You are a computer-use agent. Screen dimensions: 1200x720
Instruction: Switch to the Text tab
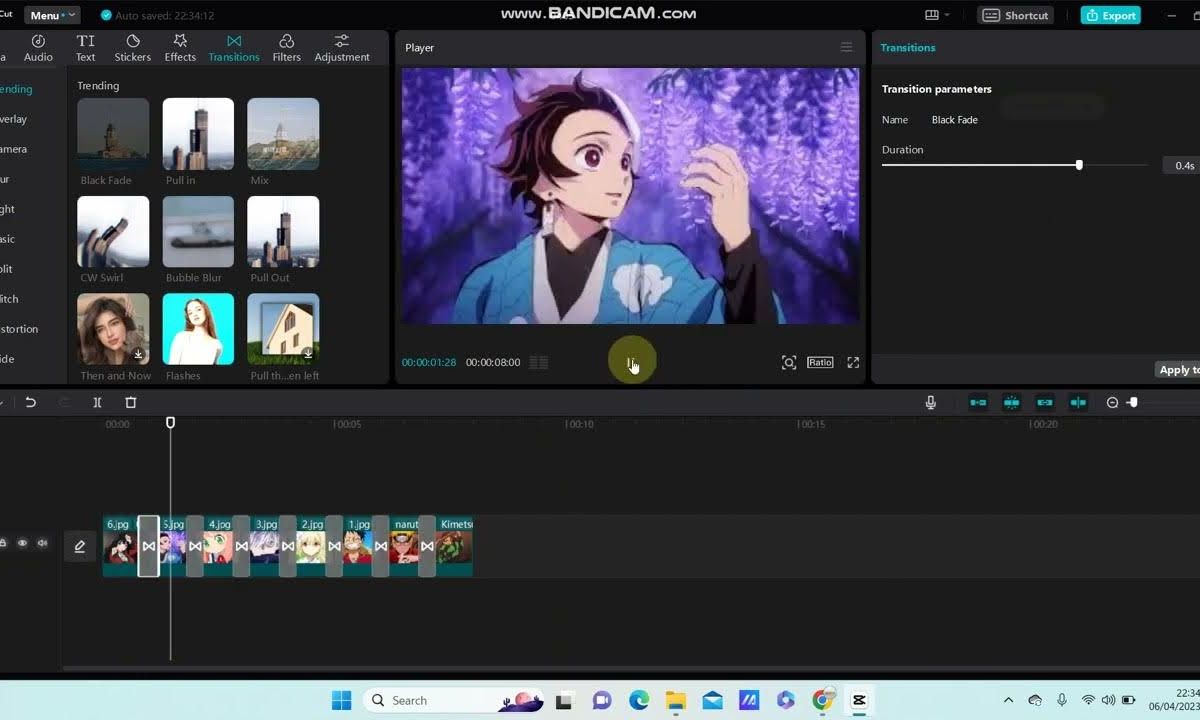pyautogui.click(x=86, y=48)
